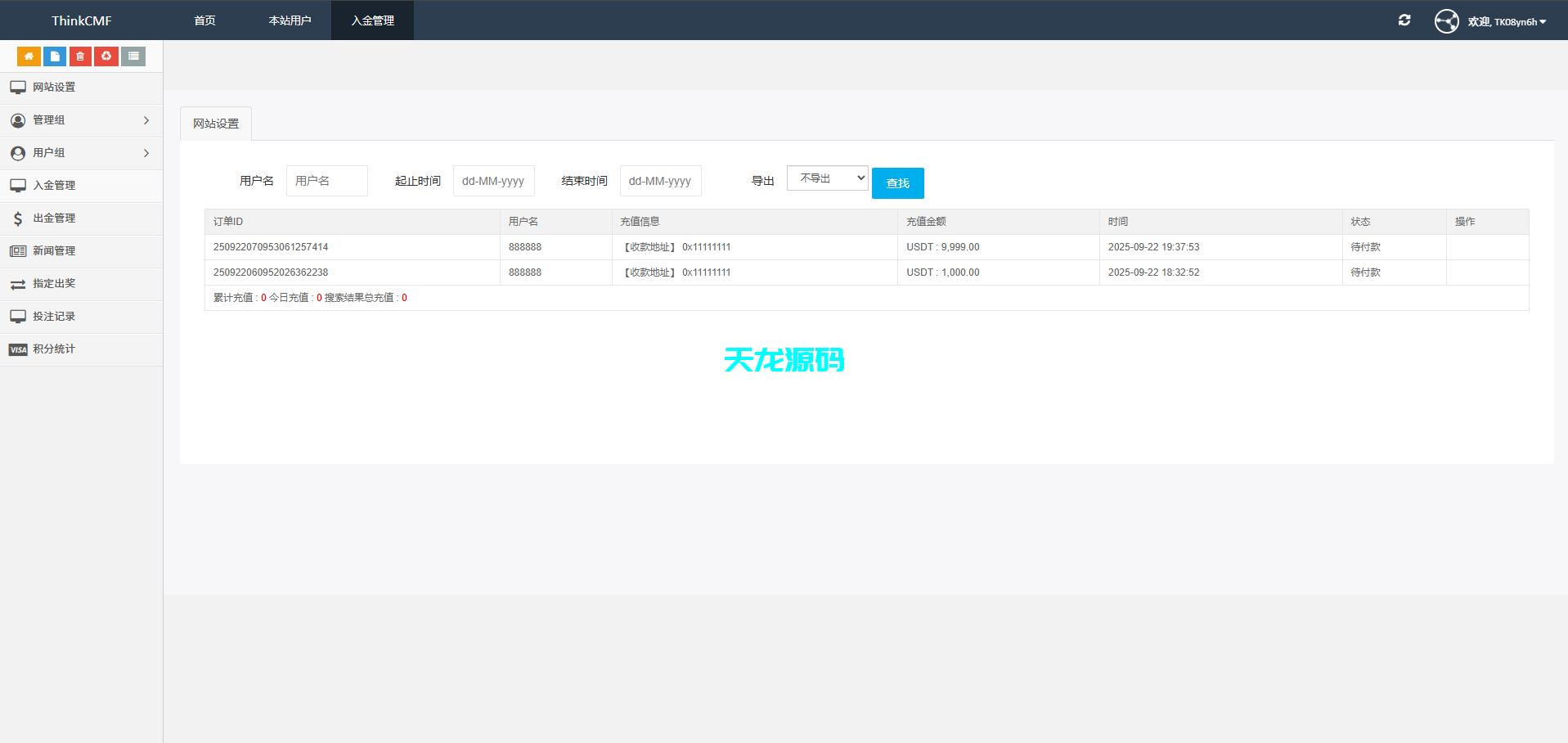Switch to the 本站用户 navigation tab

click(x=290, y=20)
